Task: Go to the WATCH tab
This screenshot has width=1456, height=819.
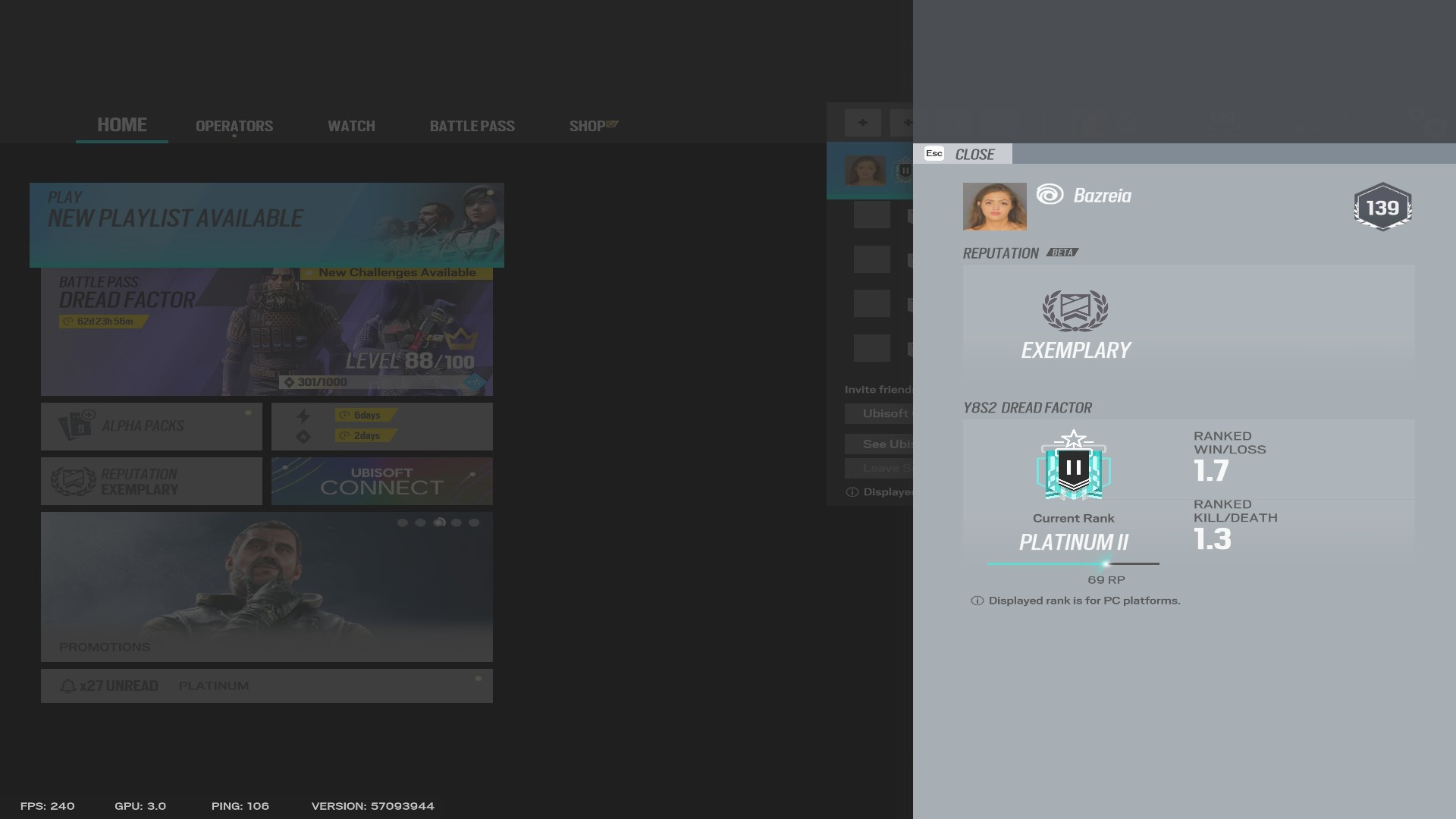Action: point(351,126)
